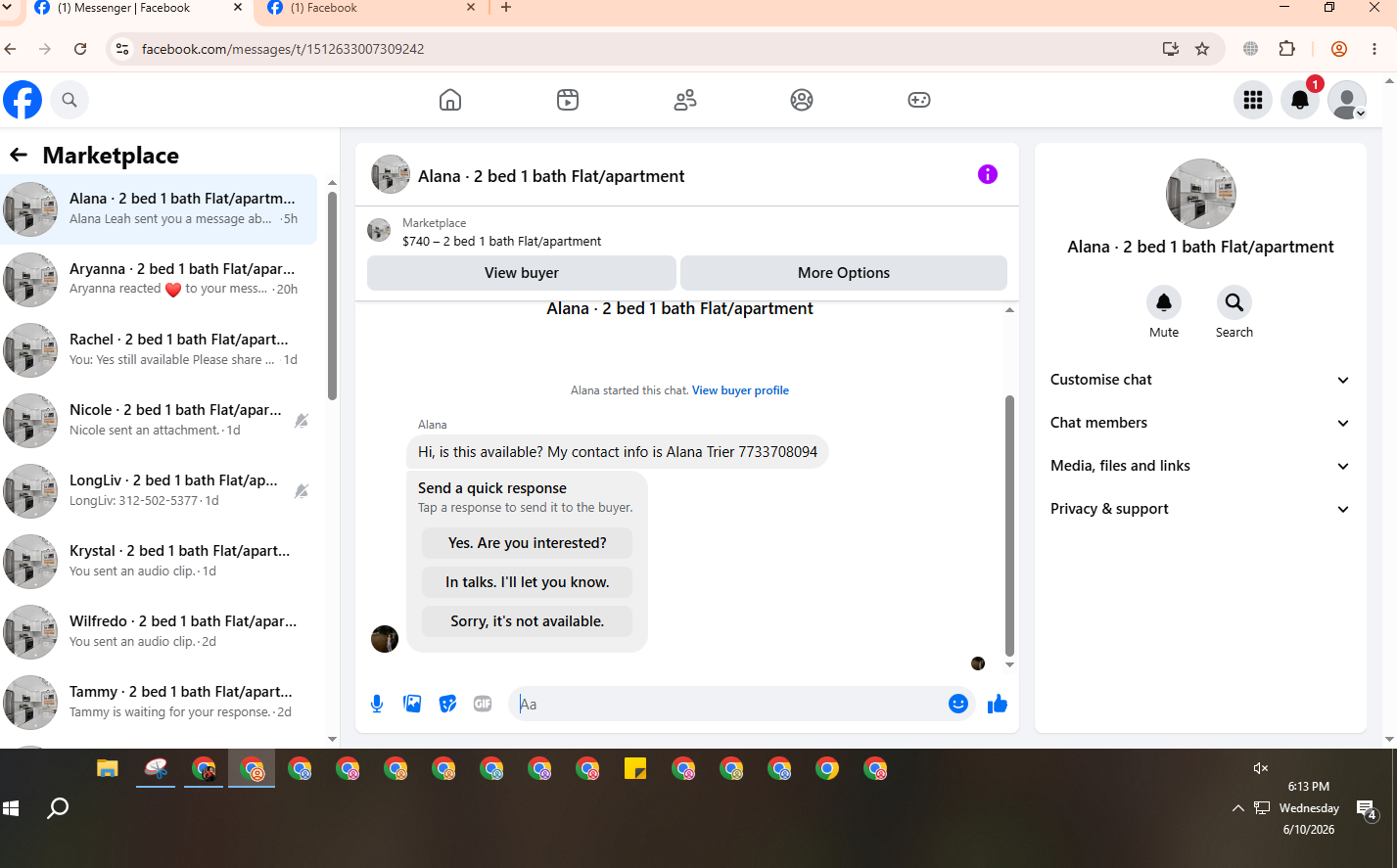Open the Video icon in top navigation
The width and height of the screenshot is (1397, 868).
tap(568, 100)
